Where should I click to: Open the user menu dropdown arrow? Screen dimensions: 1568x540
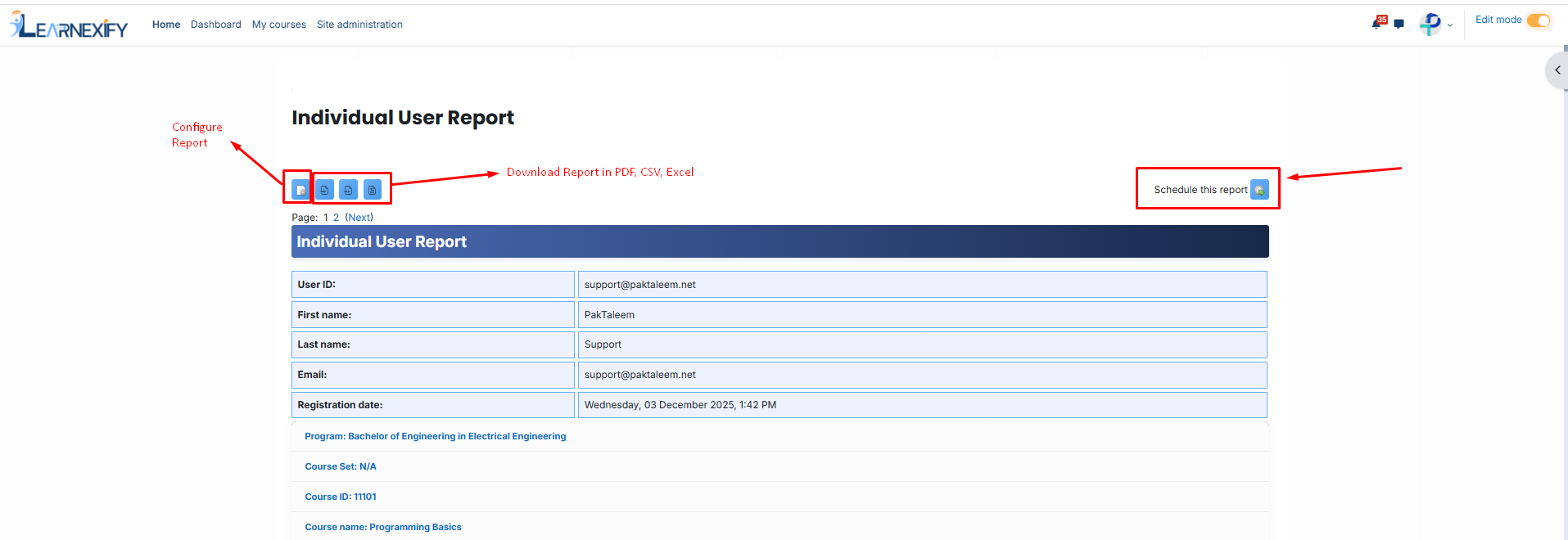1450,25
